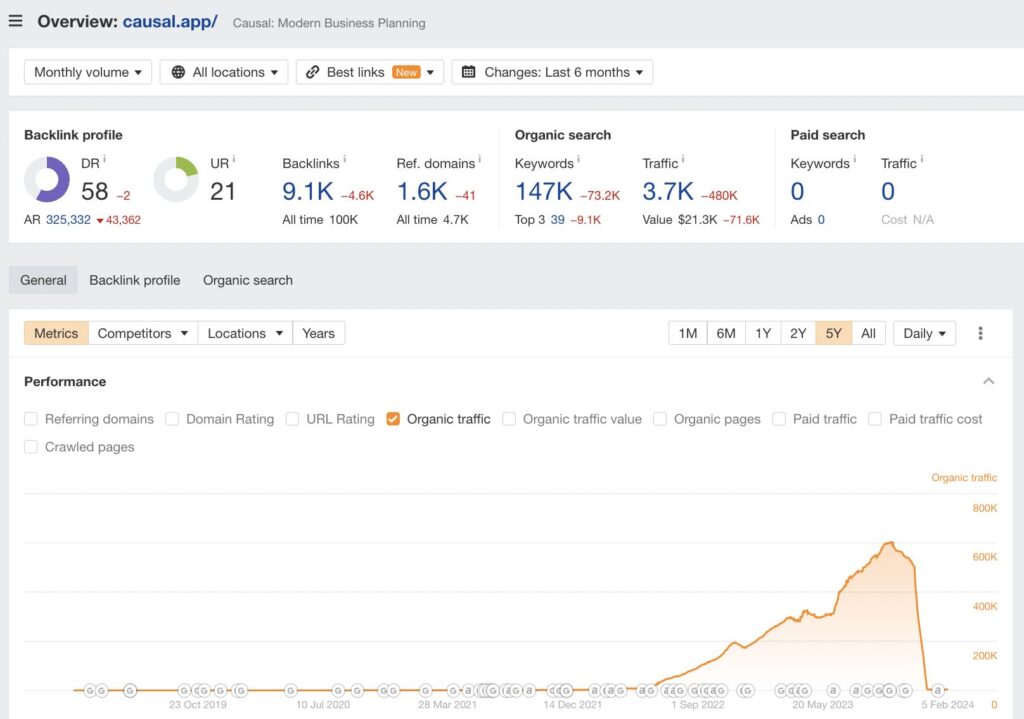Switch to the General tab
Image resolution: width=1024 pixels, height=719 pixels.
point(43,280)
